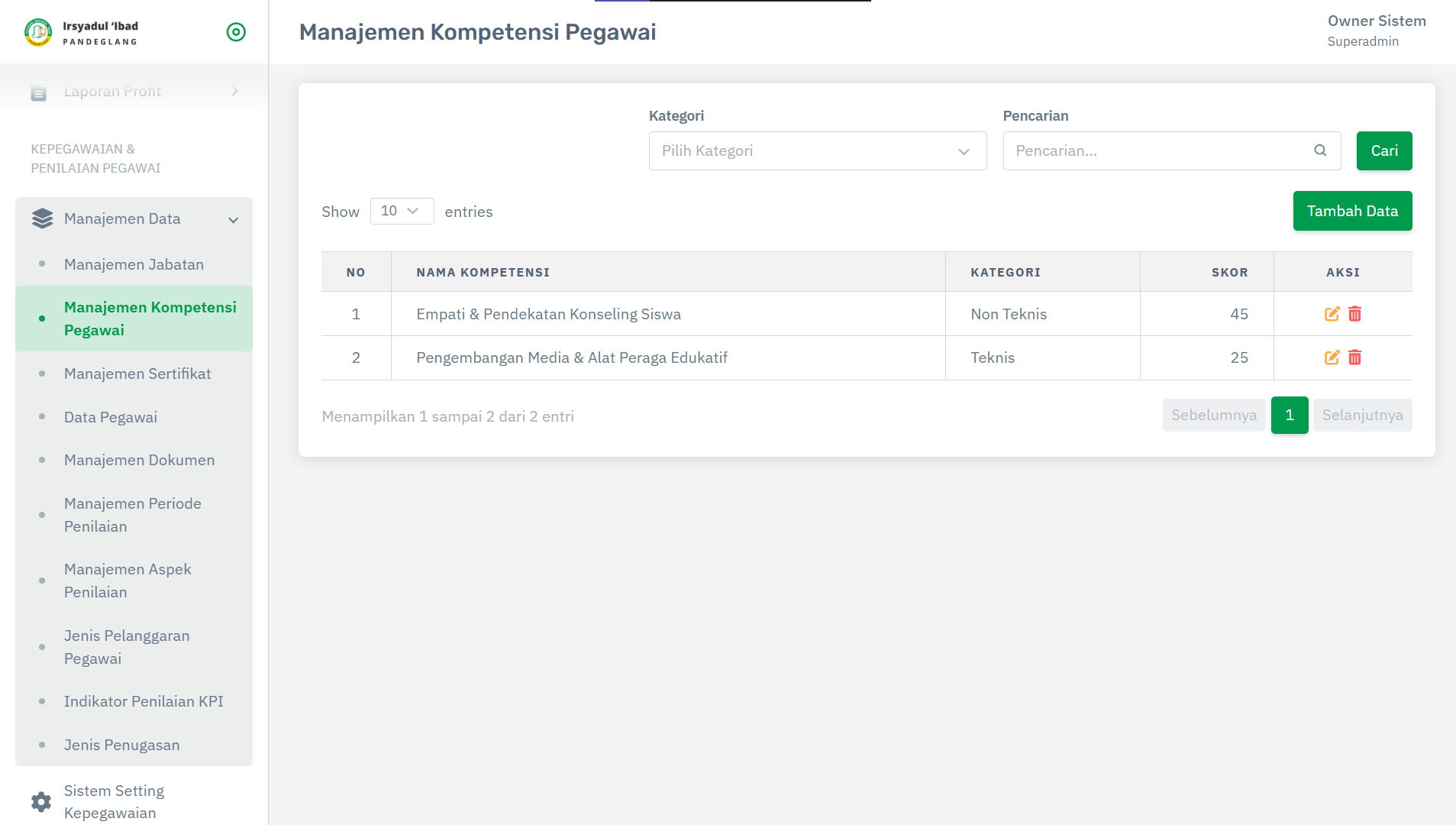Delete the Empati & Pendekatan Konseling Siswa row
The width and height of the screenshot is (1456, 825).
click(x=1354, y=314)
